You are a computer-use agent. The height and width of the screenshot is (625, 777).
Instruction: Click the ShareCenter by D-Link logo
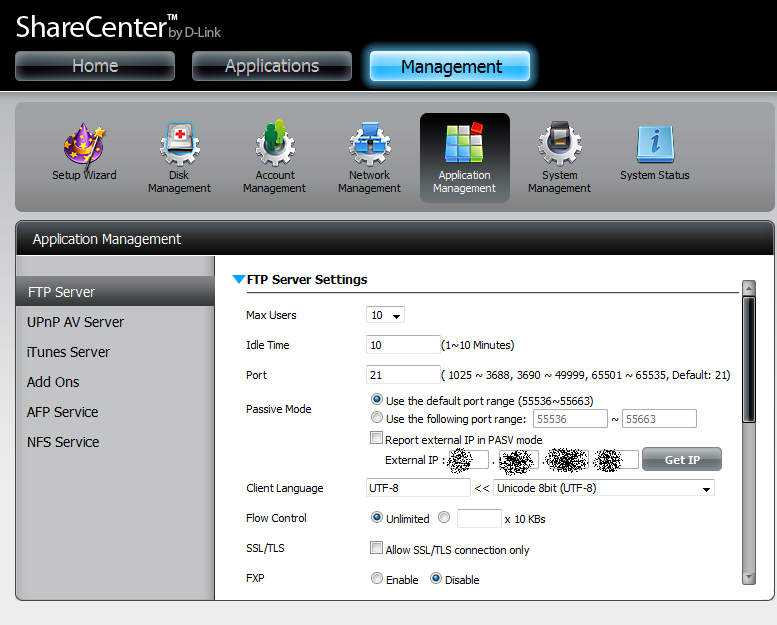point(118,27)
